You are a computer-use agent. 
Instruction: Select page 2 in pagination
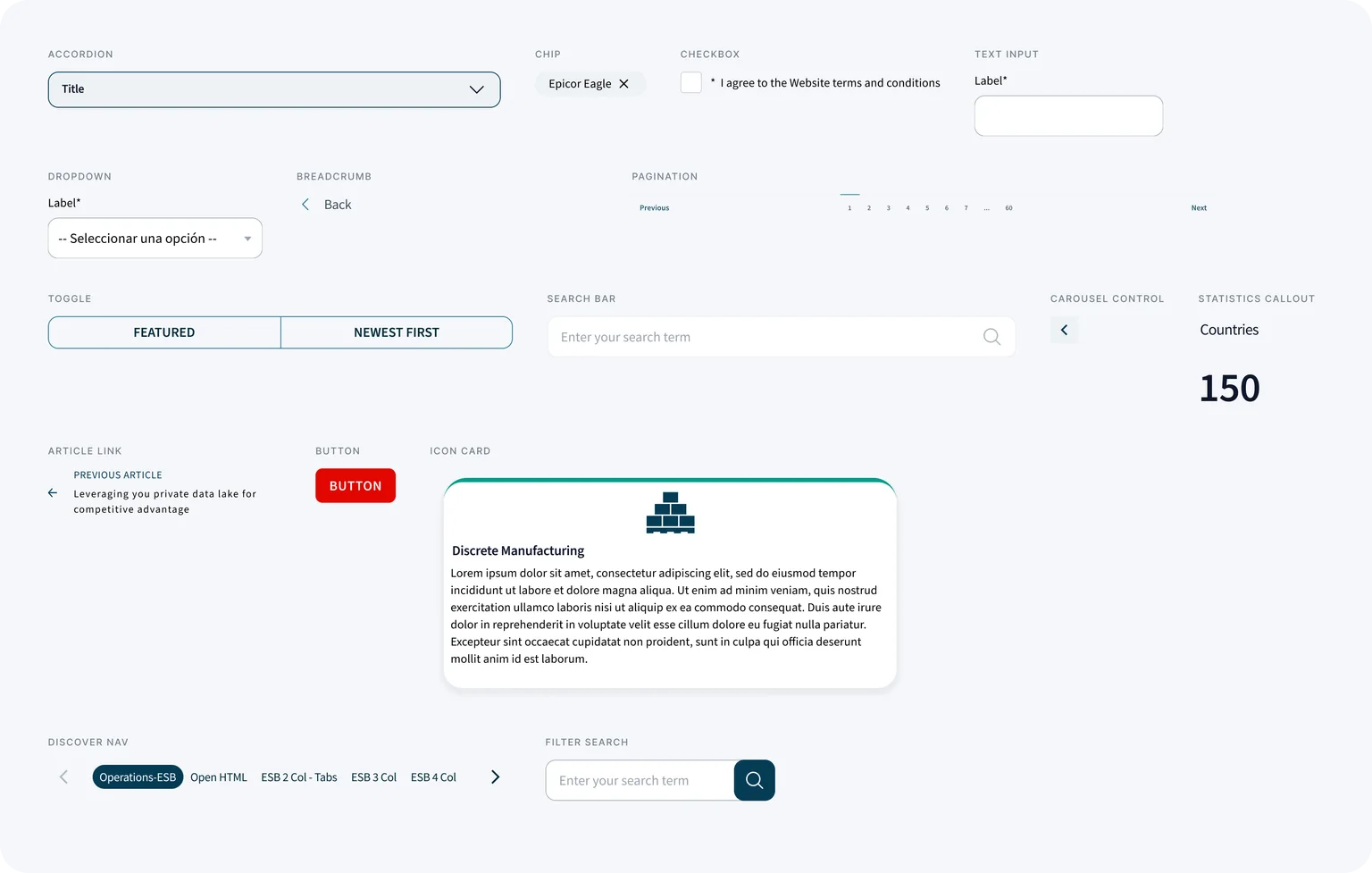pyautogui.click(x=869, y=208)
